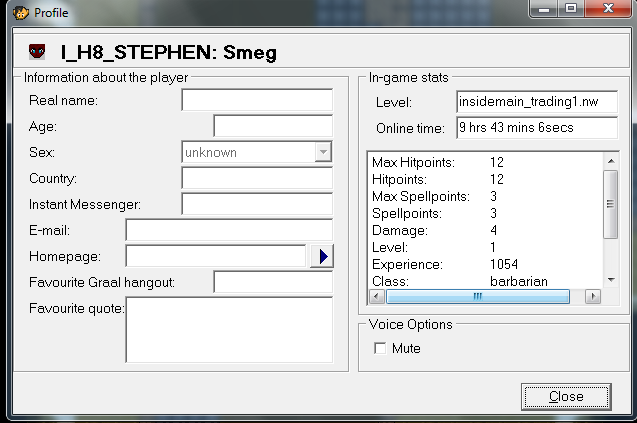637x423 pixels.
Task: Click the player head icon beside I_H8_STEPHEN
Action: tap(37, 52)
